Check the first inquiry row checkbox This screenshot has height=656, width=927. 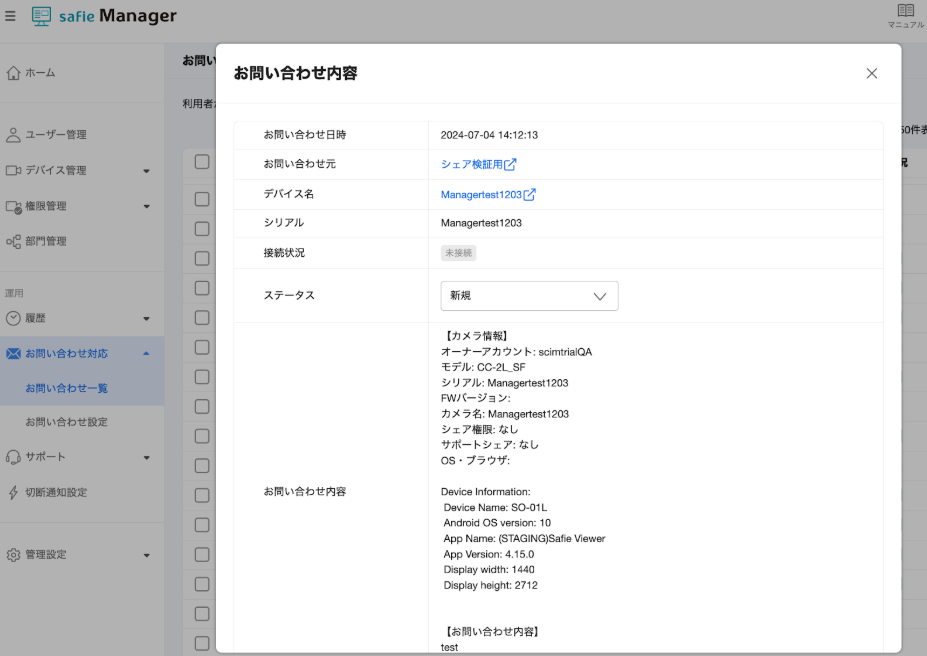click(x=202, y=198)
